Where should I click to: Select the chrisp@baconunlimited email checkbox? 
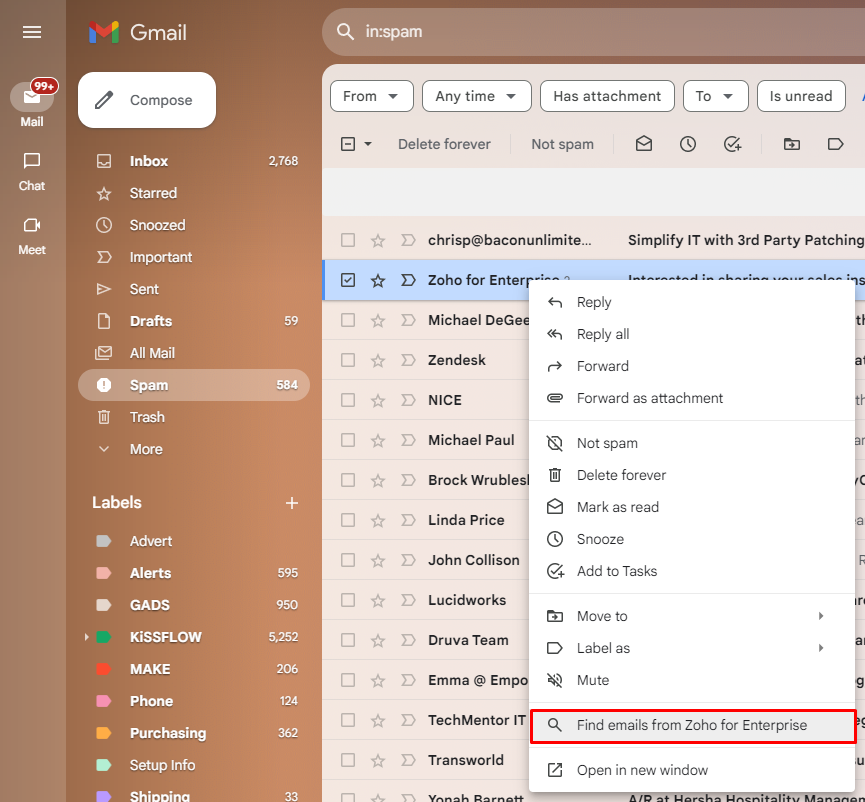point(348,240)
